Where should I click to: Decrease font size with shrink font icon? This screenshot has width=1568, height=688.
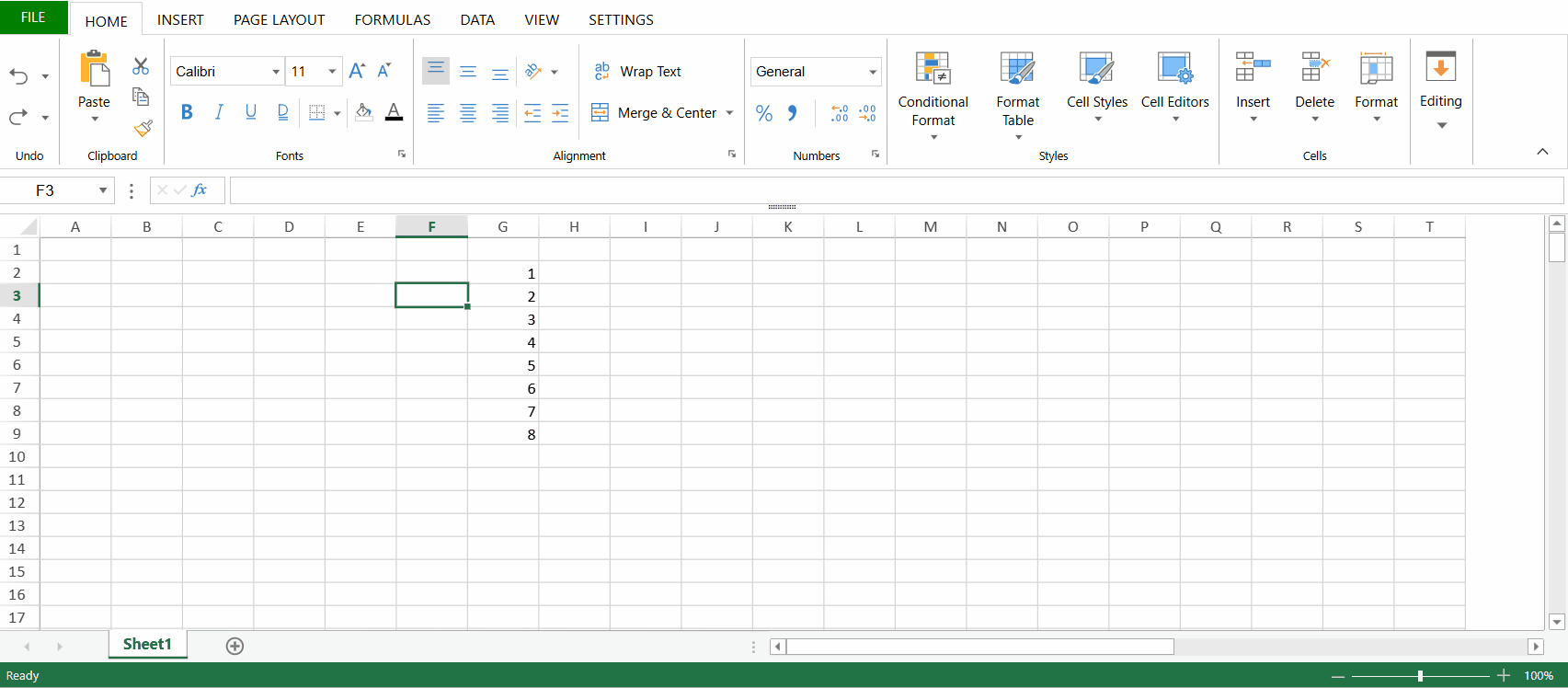point(384,71)
